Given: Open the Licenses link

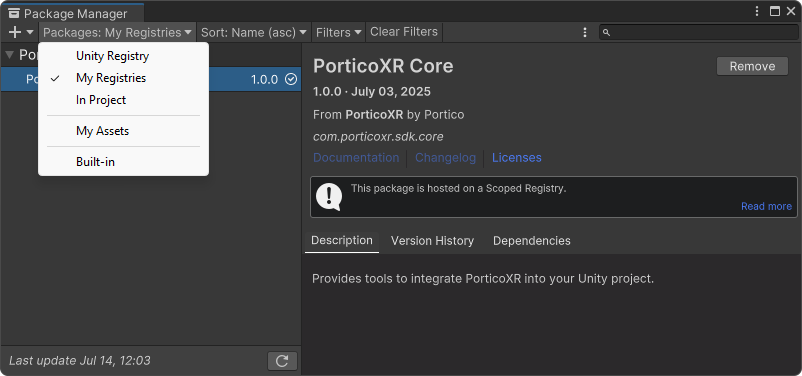Looking at the screenshot, I should [517, 158].
